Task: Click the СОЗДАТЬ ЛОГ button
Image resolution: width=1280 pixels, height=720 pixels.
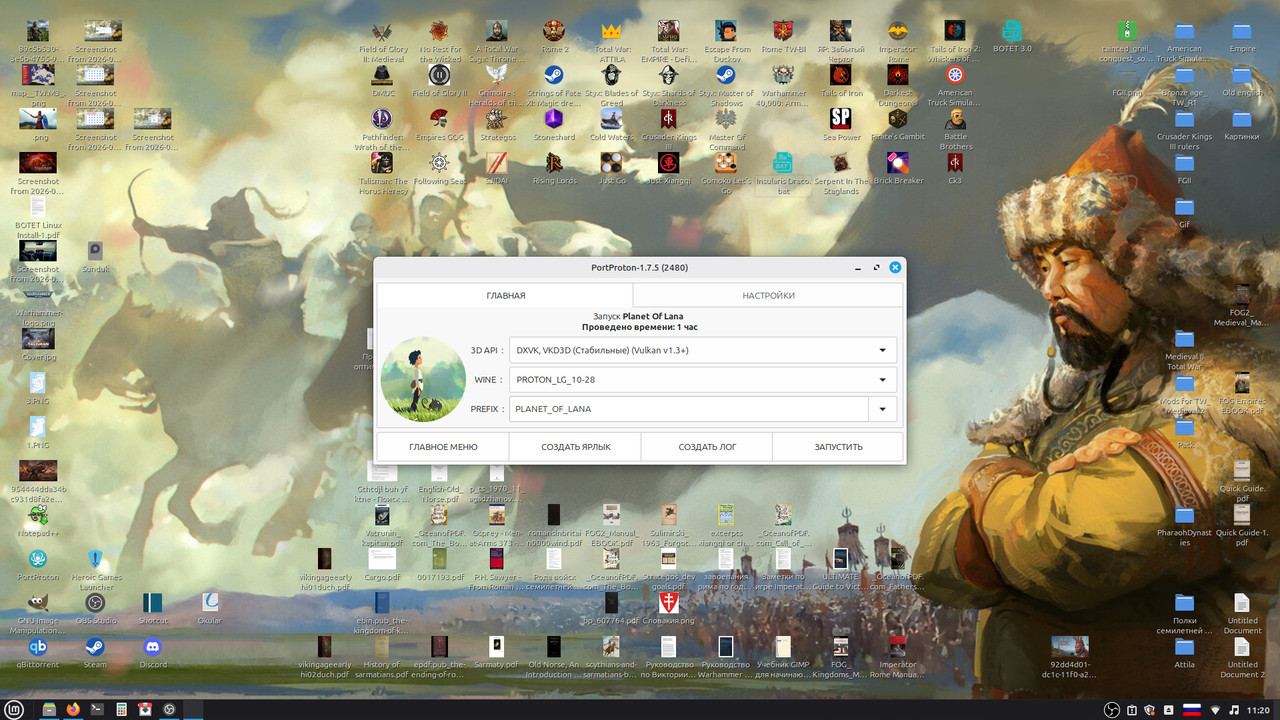Action: pos(706,447)
